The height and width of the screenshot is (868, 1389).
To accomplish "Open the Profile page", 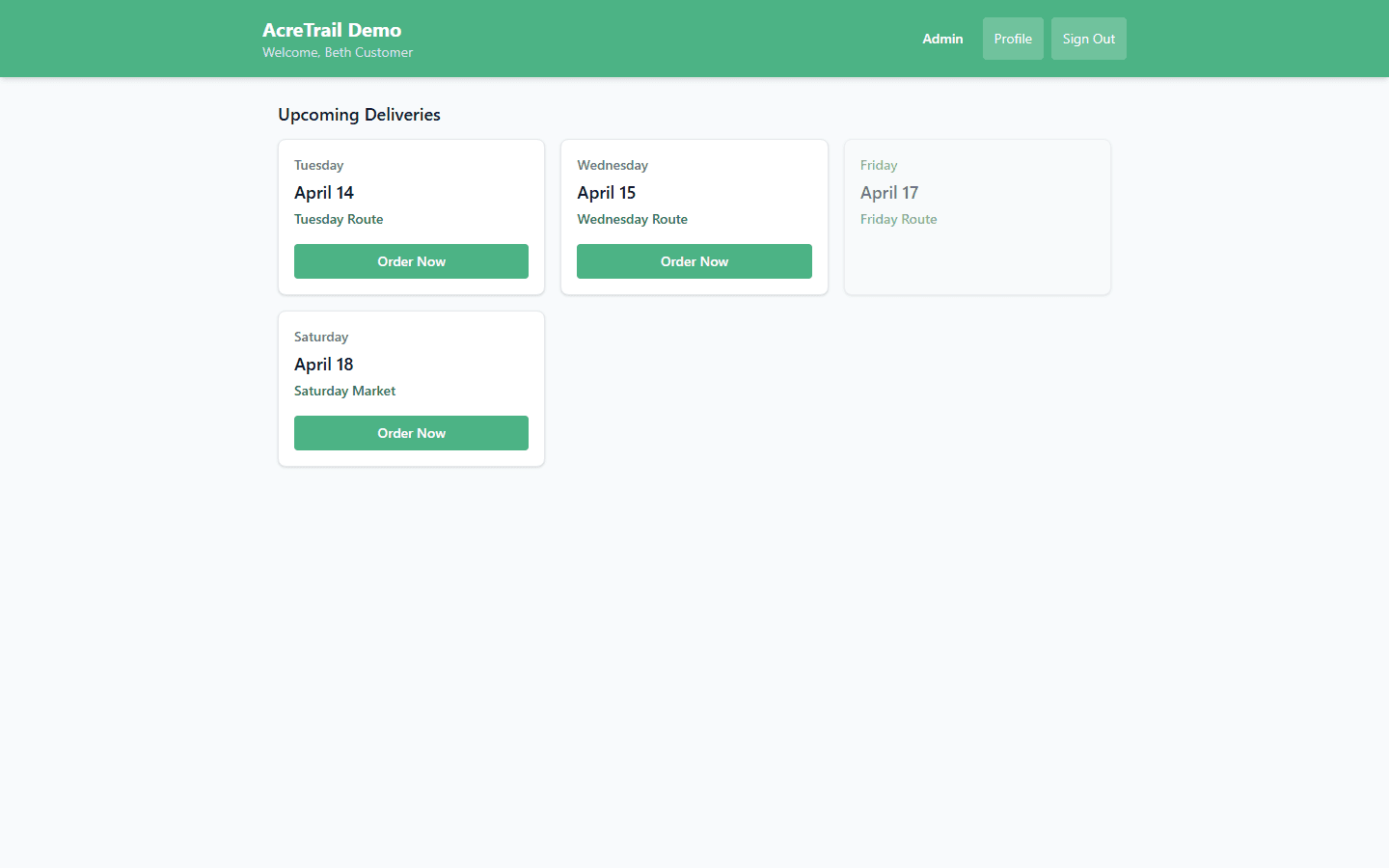I will coord(1013,39).
